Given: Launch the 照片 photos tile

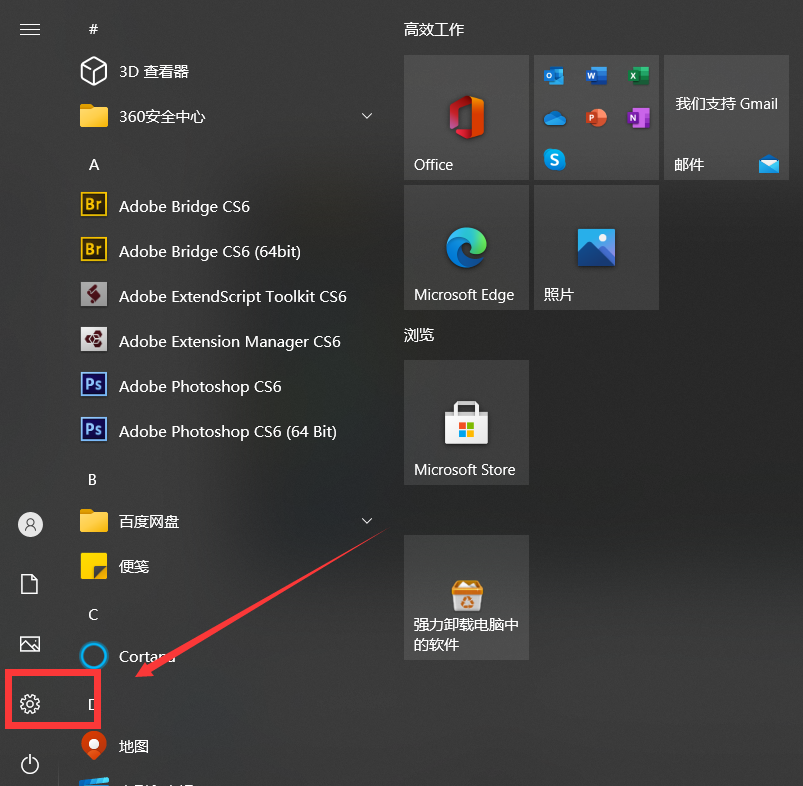Looking at the screenshot, I should tap(596, 247).
